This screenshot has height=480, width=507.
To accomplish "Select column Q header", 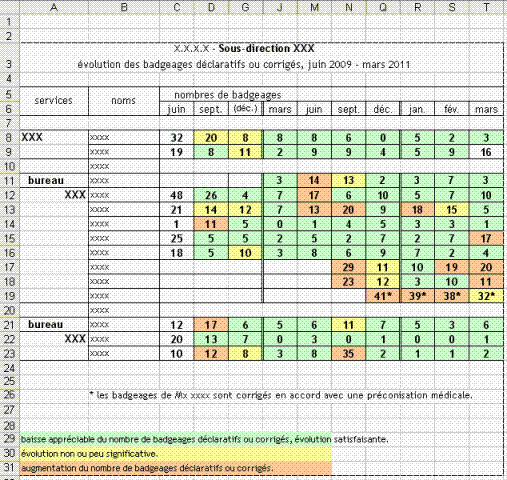I will point(383,7).
